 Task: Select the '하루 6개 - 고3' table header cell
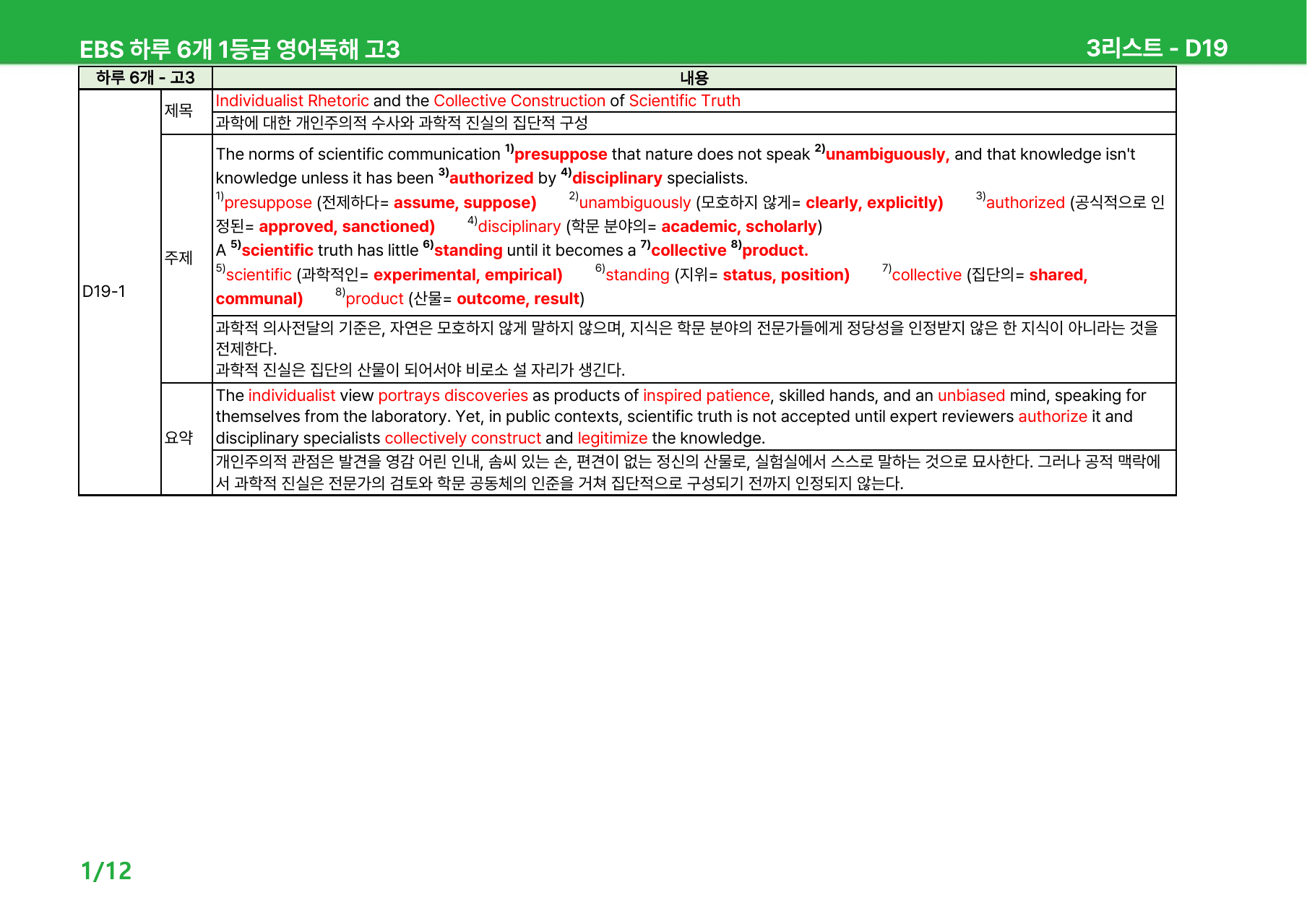(145, 77)
